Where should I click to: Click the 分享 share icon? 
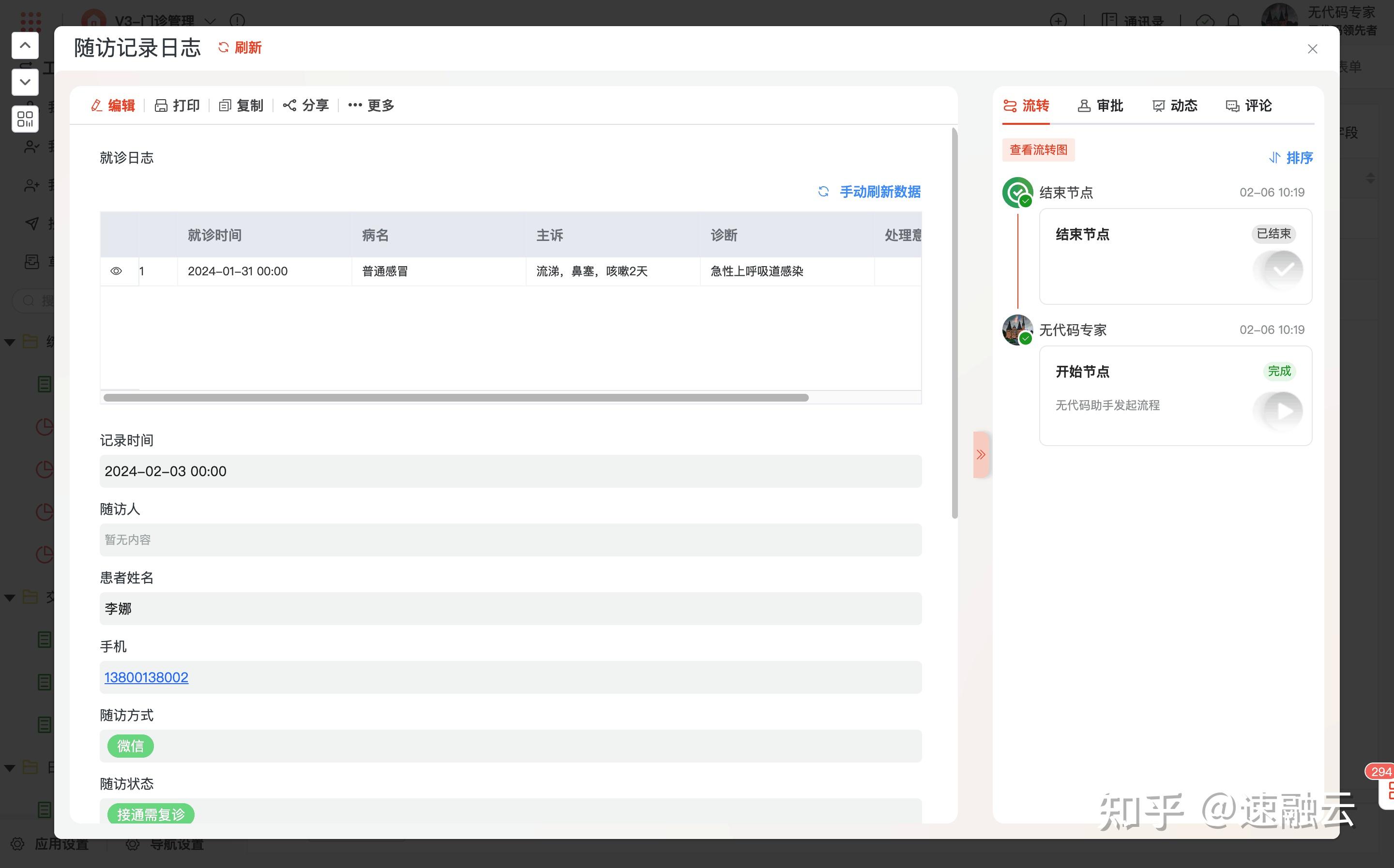click(289, 105)
